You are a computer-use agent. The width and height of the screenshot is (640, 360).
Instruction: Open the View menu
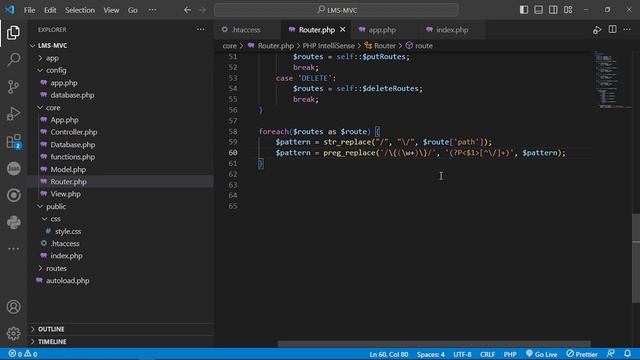[x=111, y=10]
